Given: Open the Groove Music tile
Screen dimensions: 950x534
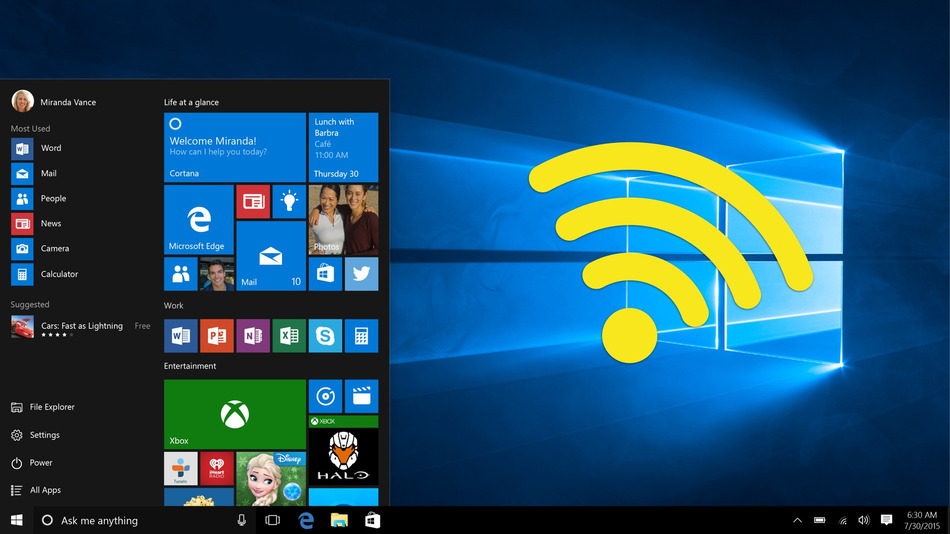Looking at the screenshot, I should (325, 396).
